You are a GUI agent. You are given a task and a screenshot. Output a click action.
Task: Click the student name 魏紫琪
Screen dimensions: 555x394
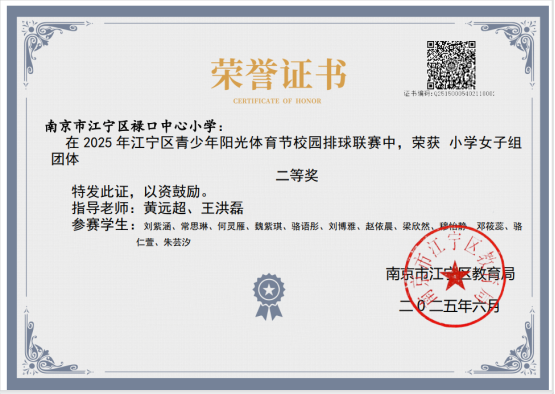coord(268,226)
